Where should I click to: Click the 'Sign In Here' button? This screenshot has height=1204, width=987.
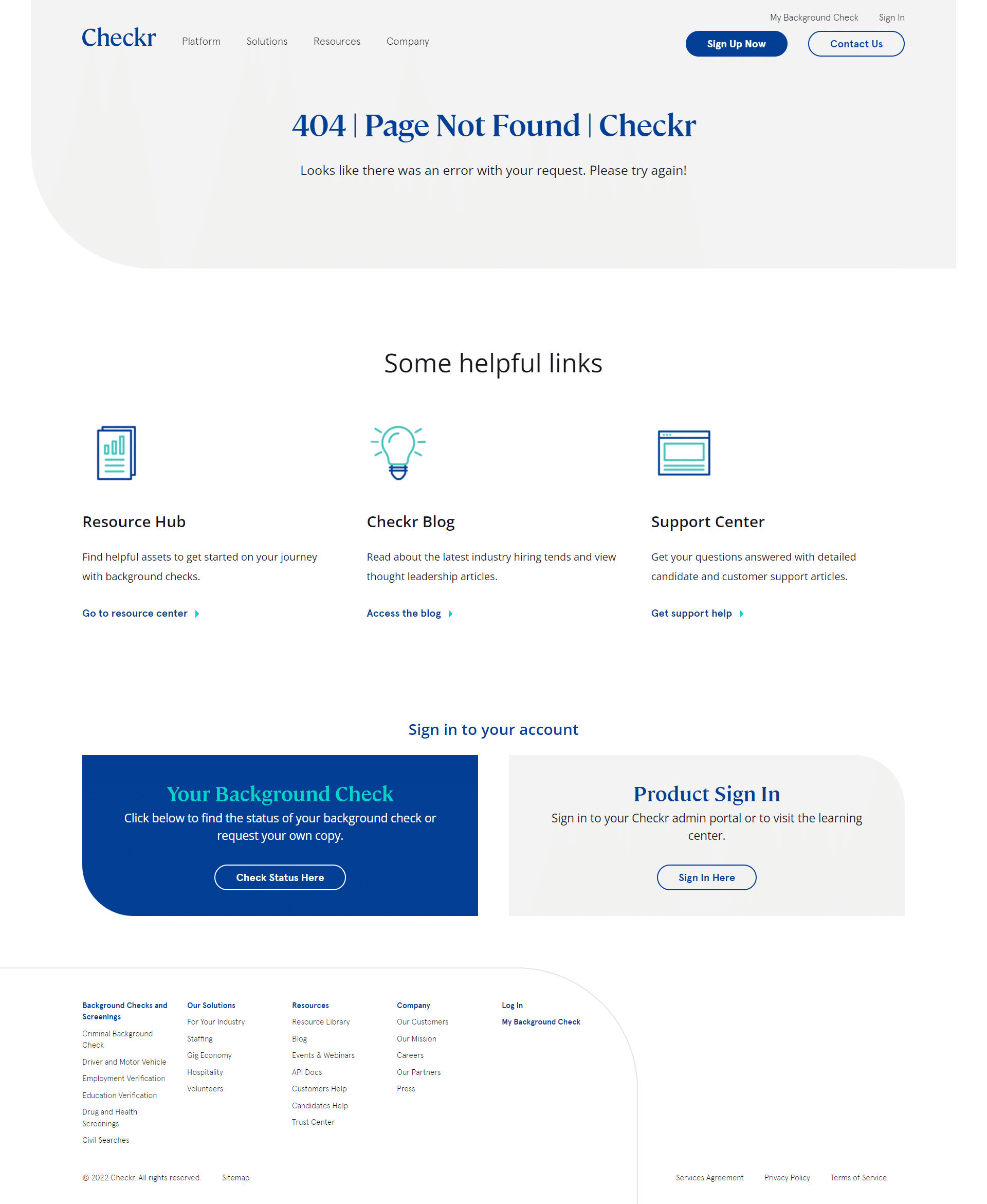(x=706, y=877)
